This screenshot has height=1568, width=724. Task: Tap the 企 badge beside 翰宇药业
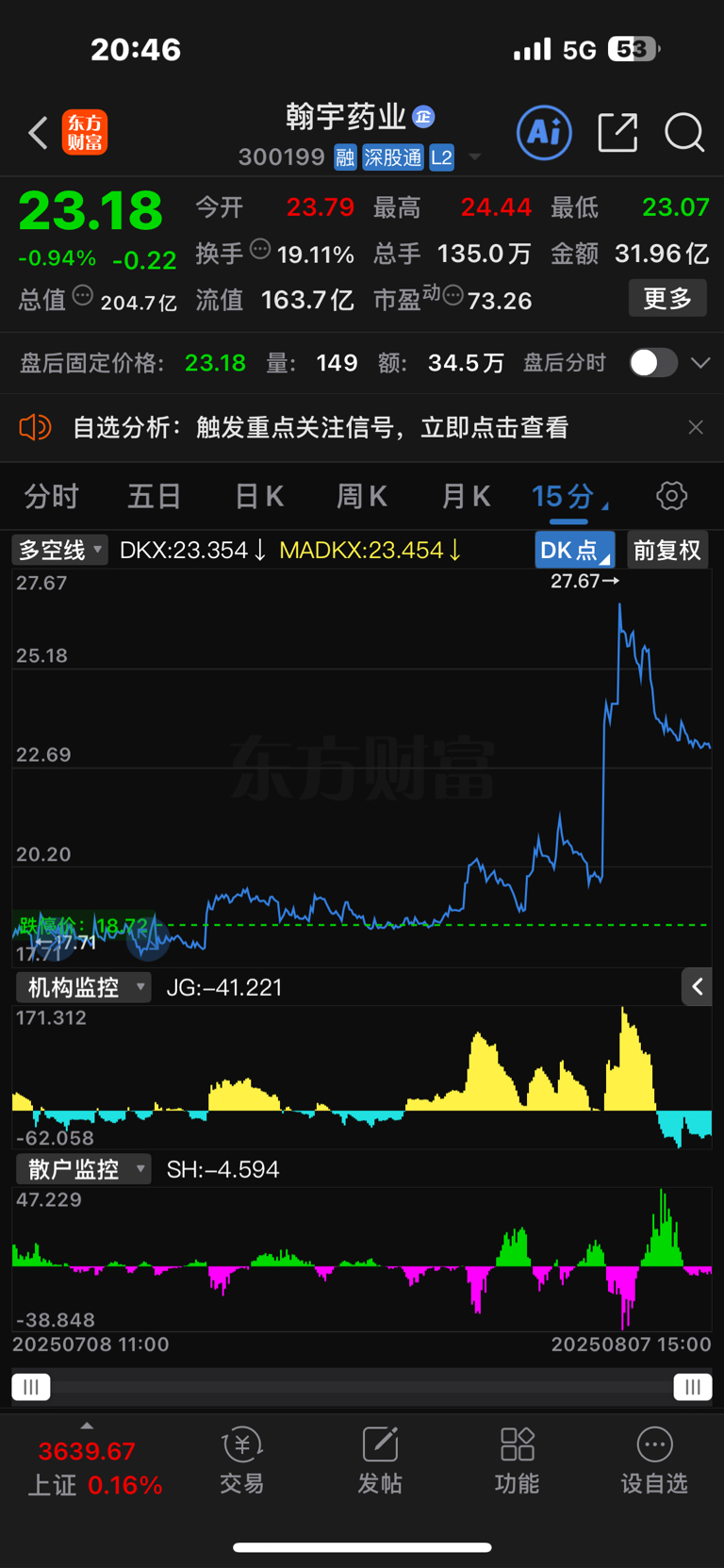pyautogui.click(x=423, y=117)
